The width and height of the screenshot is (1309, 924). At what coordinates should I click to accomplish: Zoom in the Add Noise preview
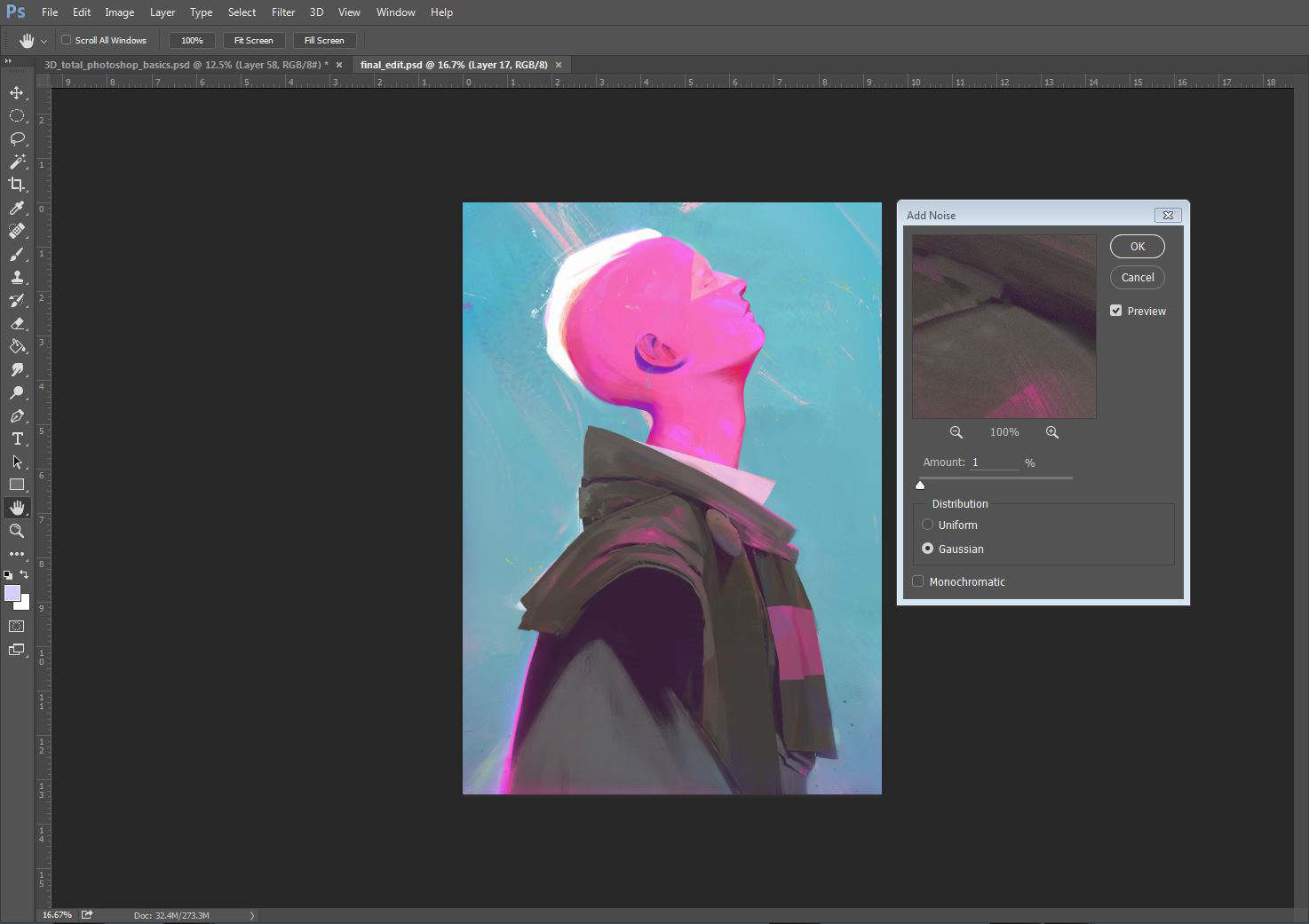point(1052,432)
